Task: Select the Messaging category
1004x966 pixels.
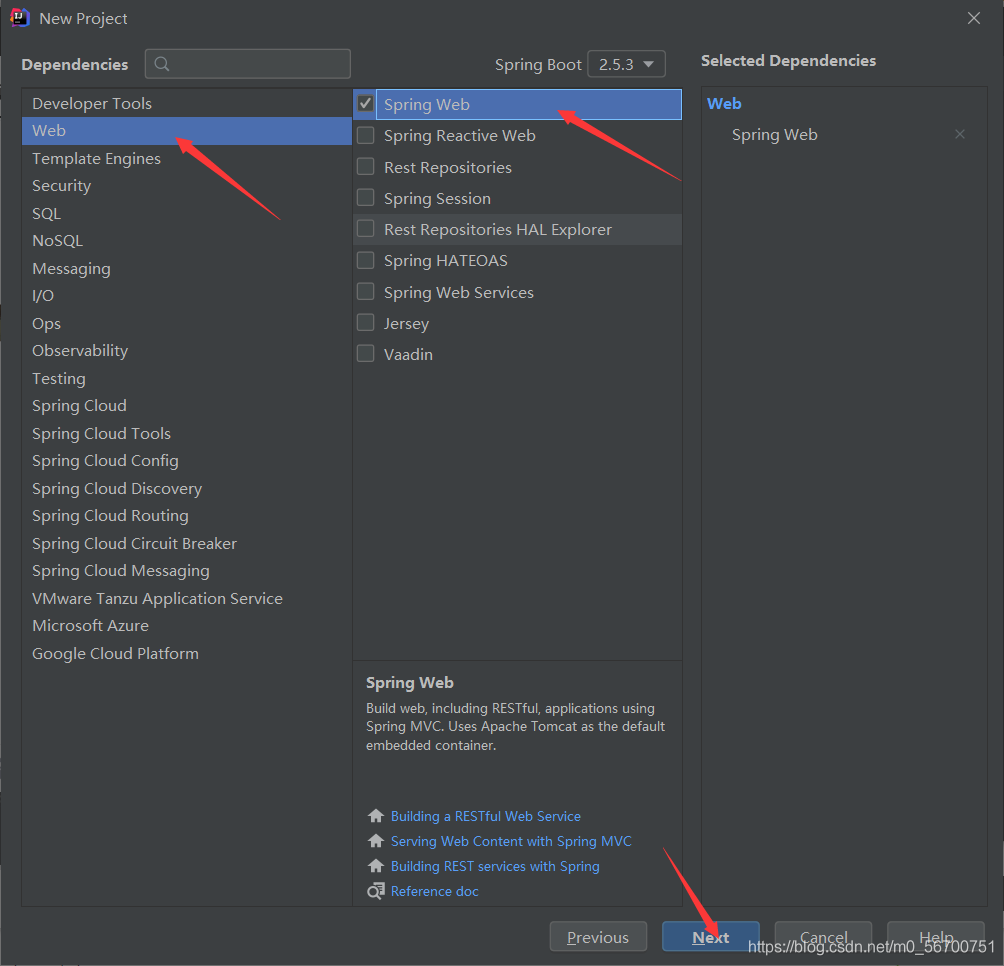Action: (186, 268)
